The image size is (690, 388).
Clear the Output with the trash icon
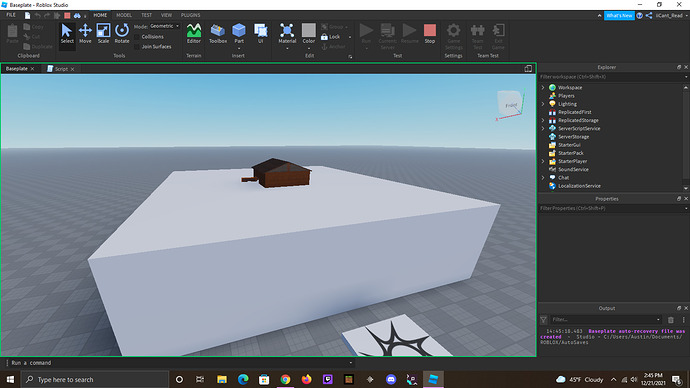(671, 320)
